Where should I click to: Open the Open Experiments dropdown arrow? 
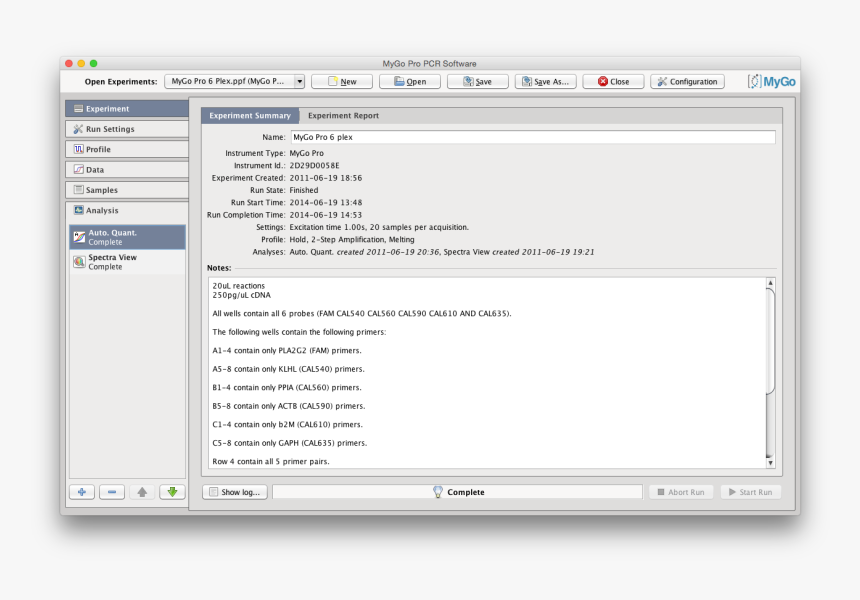click(299, 81)
